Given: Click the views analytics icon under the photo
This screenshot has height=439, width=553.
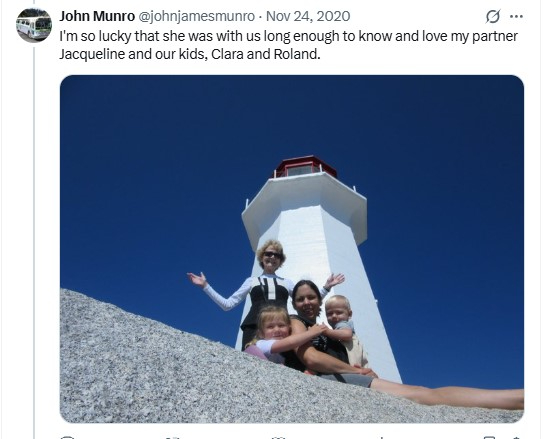Looking at the screenshot, I should click(x=381, y=437).
